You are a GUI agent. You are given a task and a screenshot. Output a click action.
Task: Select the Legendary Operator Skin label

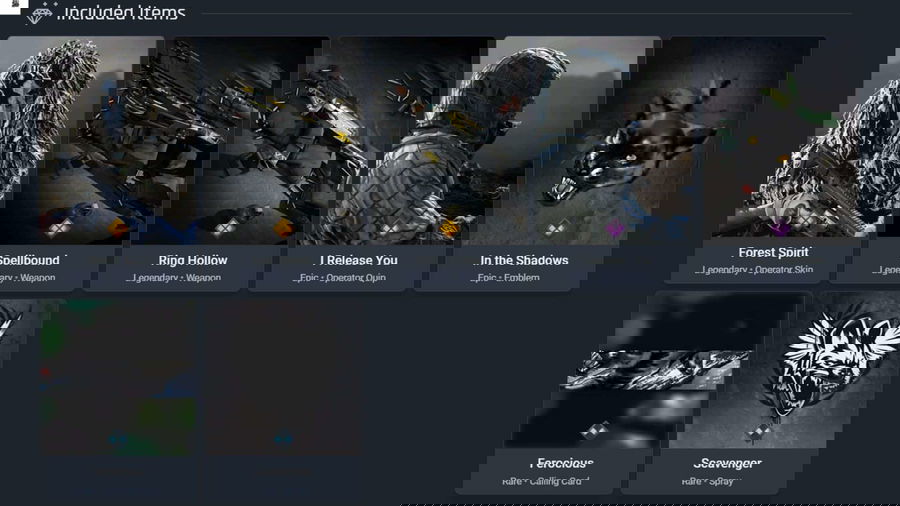(745, 270)
